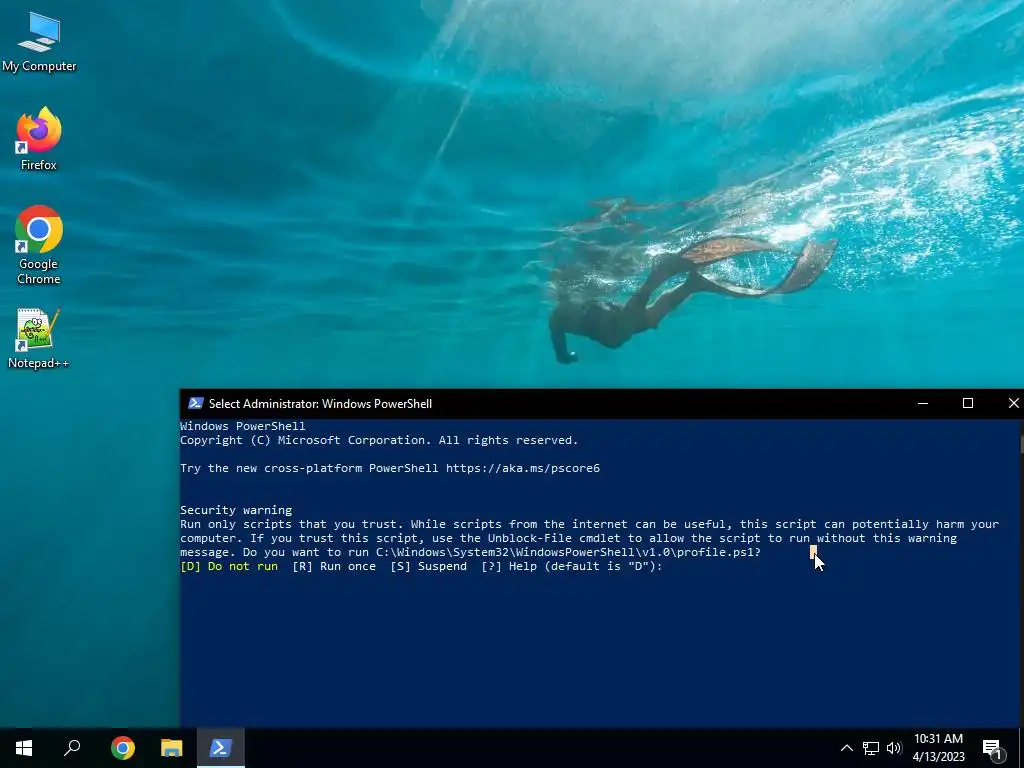
Task: Show hidden system tray icons
Action: tap(846, 748)
